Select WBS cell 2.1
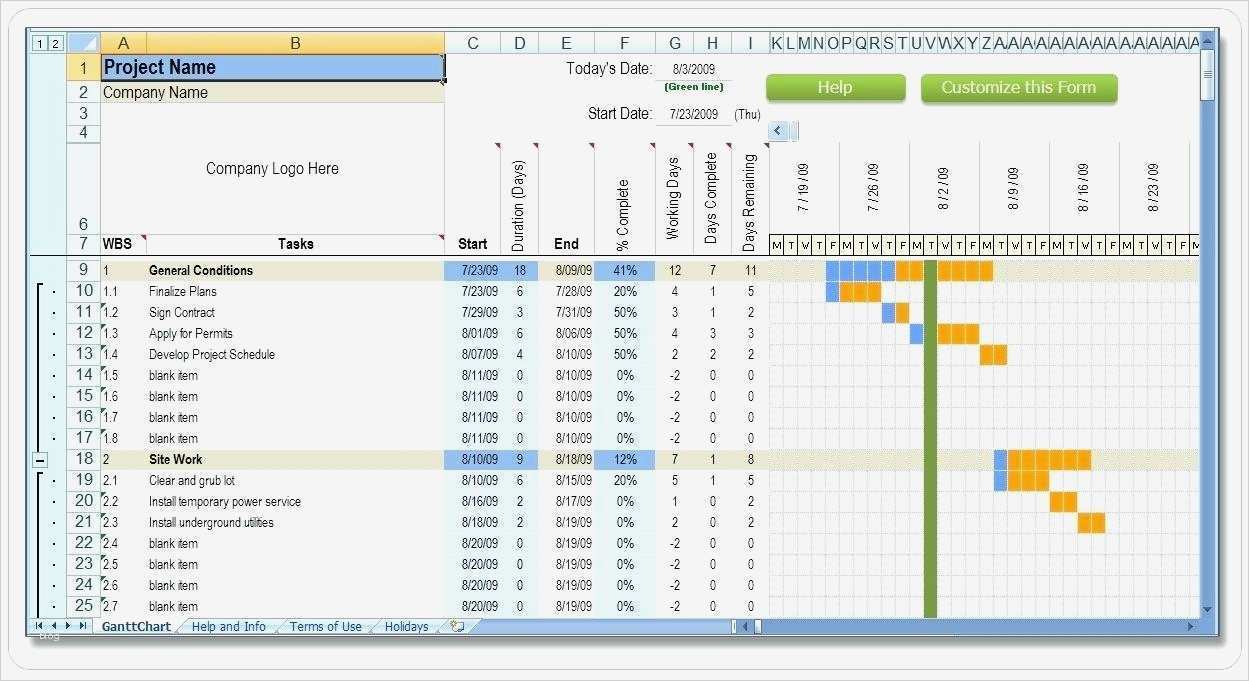This screenshot has width=1249, height=681. tap(123, 480)
